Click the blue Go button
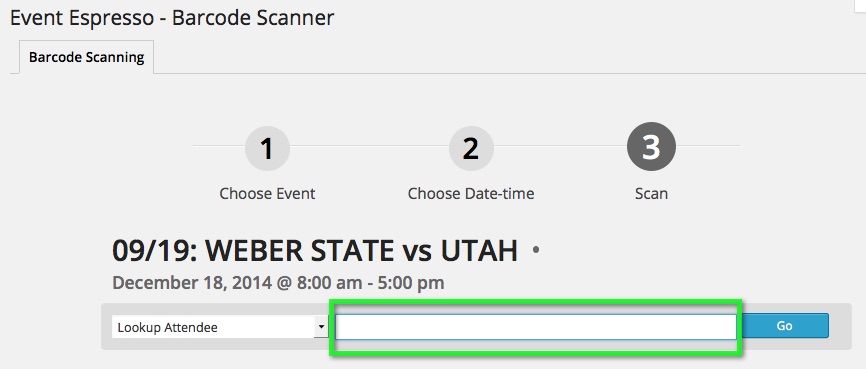Screen dimensions: 866x369 pyautogui.click(x=785, y=326)
